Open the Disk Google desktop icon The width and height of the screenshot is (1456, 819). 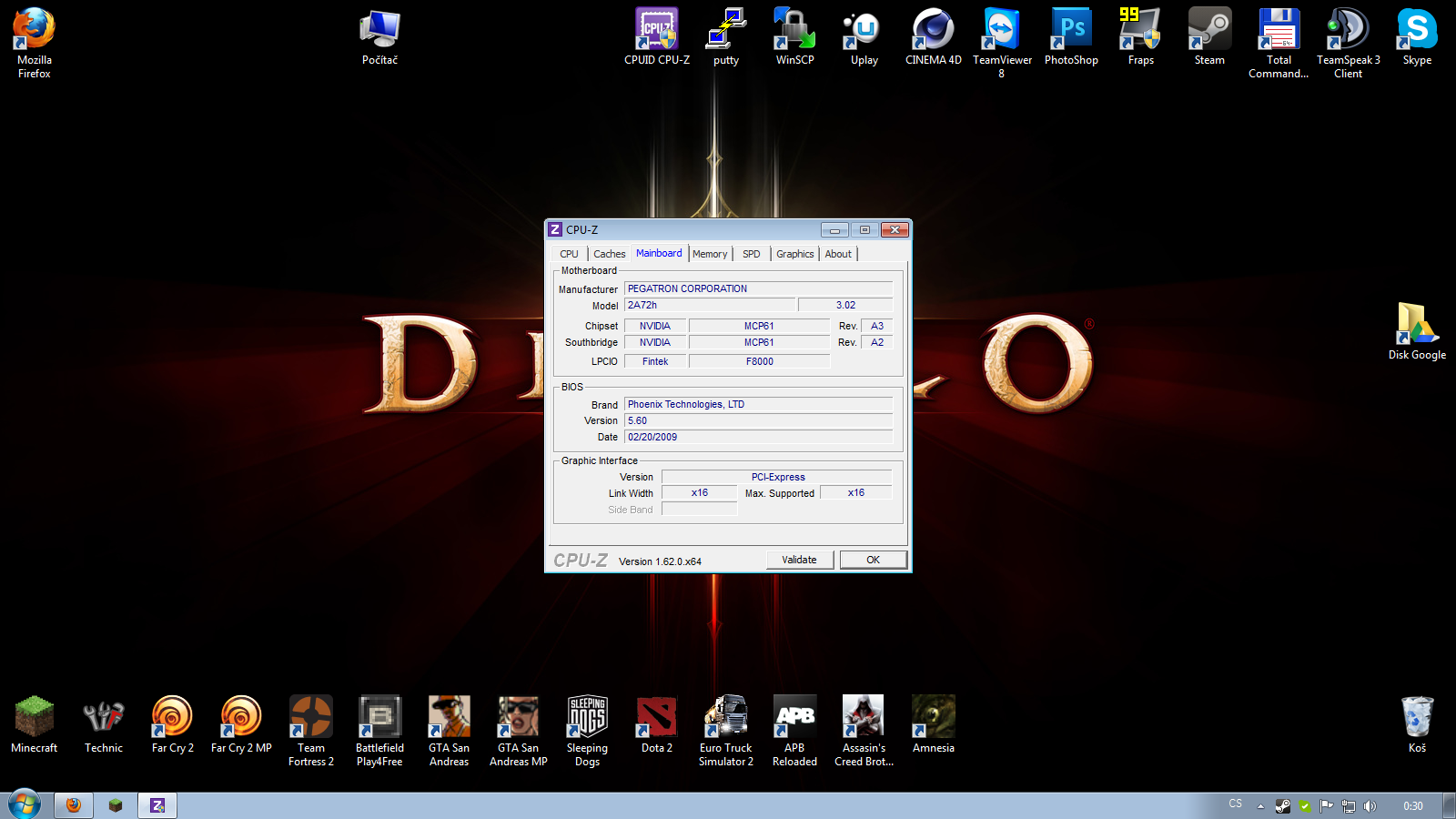(x=1417, y=326)
